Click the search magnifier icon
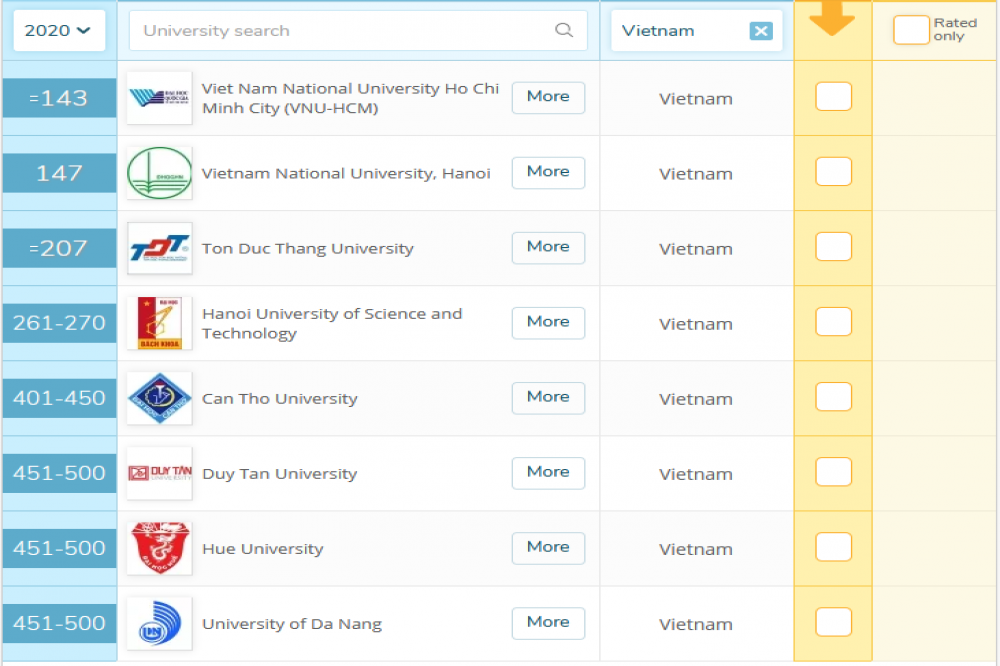1000x666 pixels. pyautogui.click(x=564, y=30)
